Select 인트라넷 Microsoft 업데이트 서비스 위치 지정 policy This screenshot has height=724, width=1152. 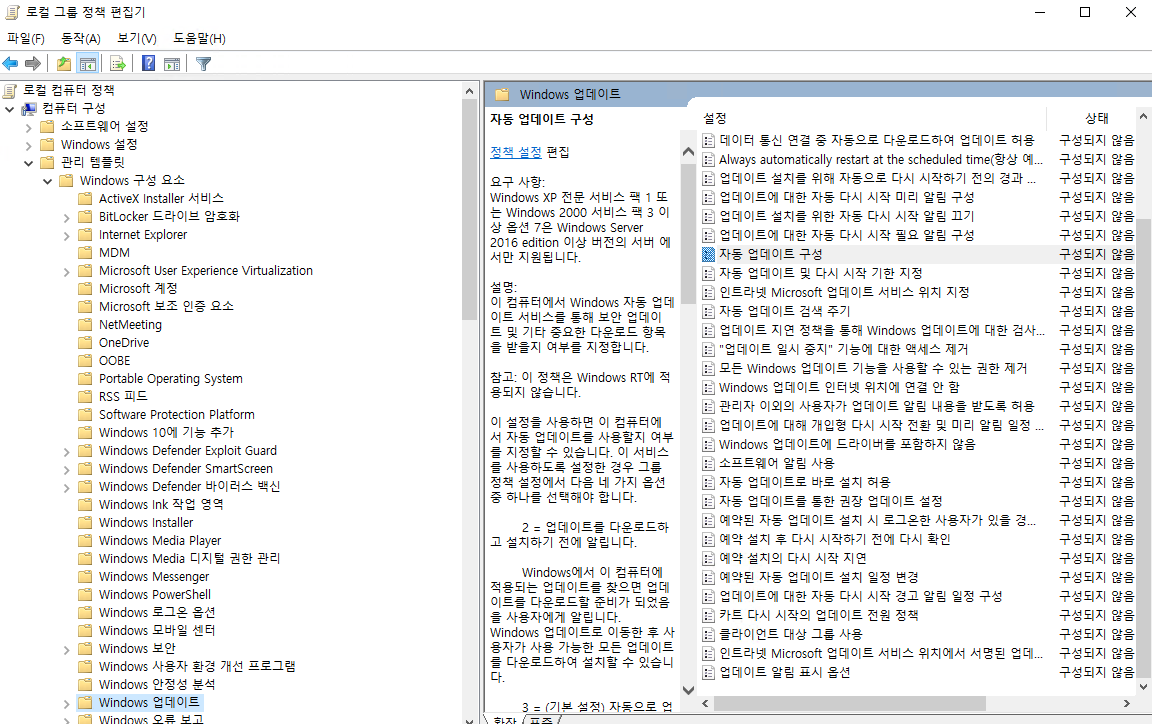[x=844, y=293]
